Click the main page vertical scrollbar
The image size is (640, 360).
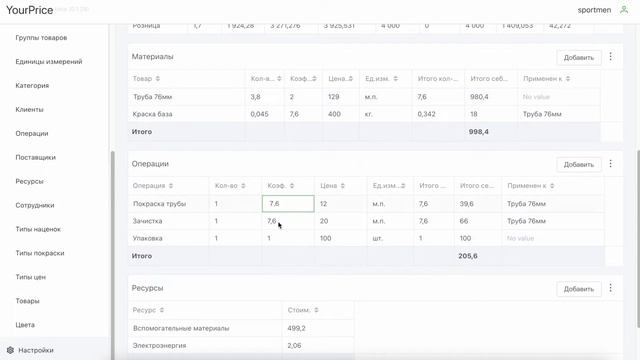[x=638, y=239]
